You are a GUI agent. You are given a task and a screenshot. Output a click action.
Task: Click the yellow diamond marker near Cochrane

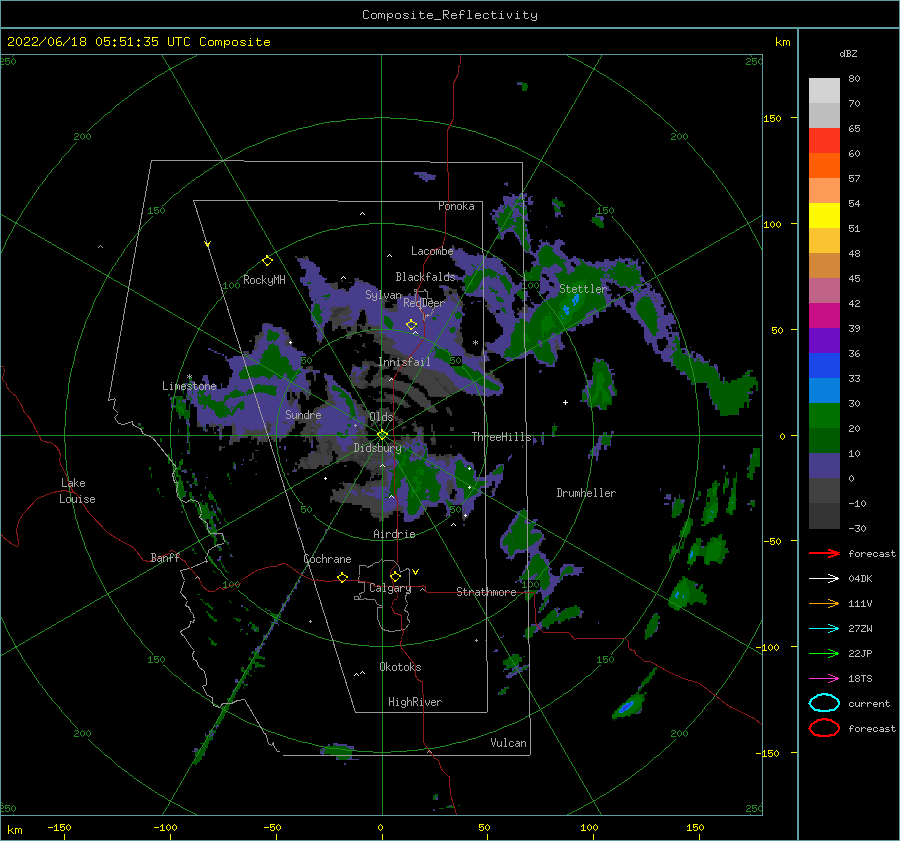(x=342, y=577)
